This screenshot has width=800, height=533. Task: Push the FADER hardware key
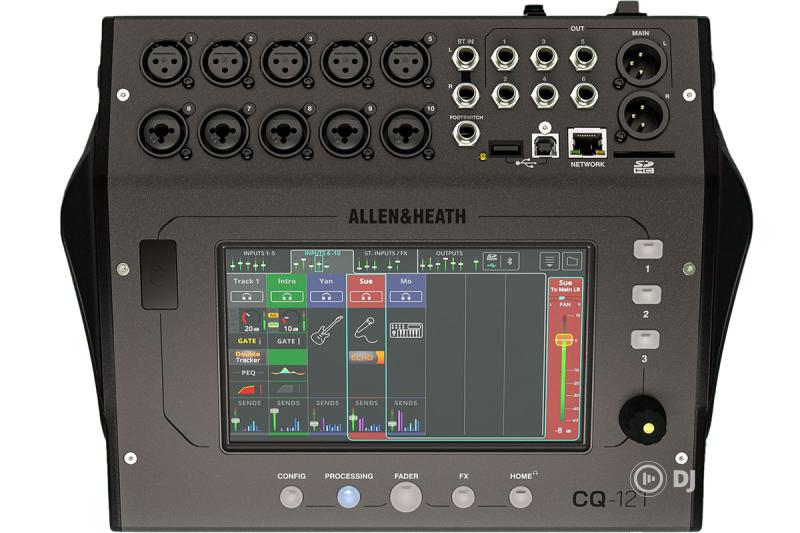(406, 497)
